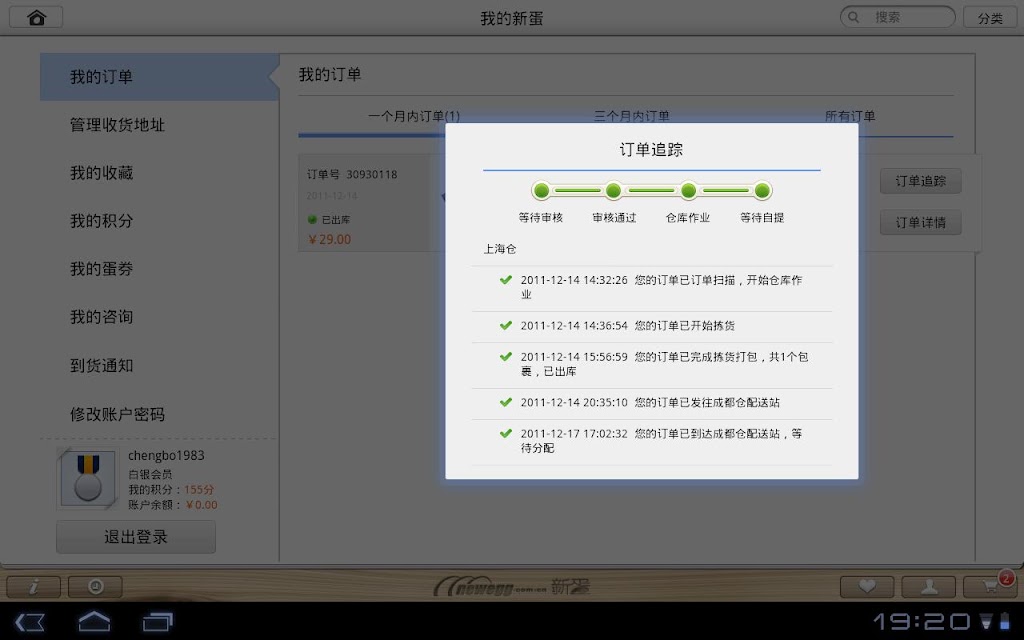
Task: Click the search field magnifier
Action: click(853, 18)
